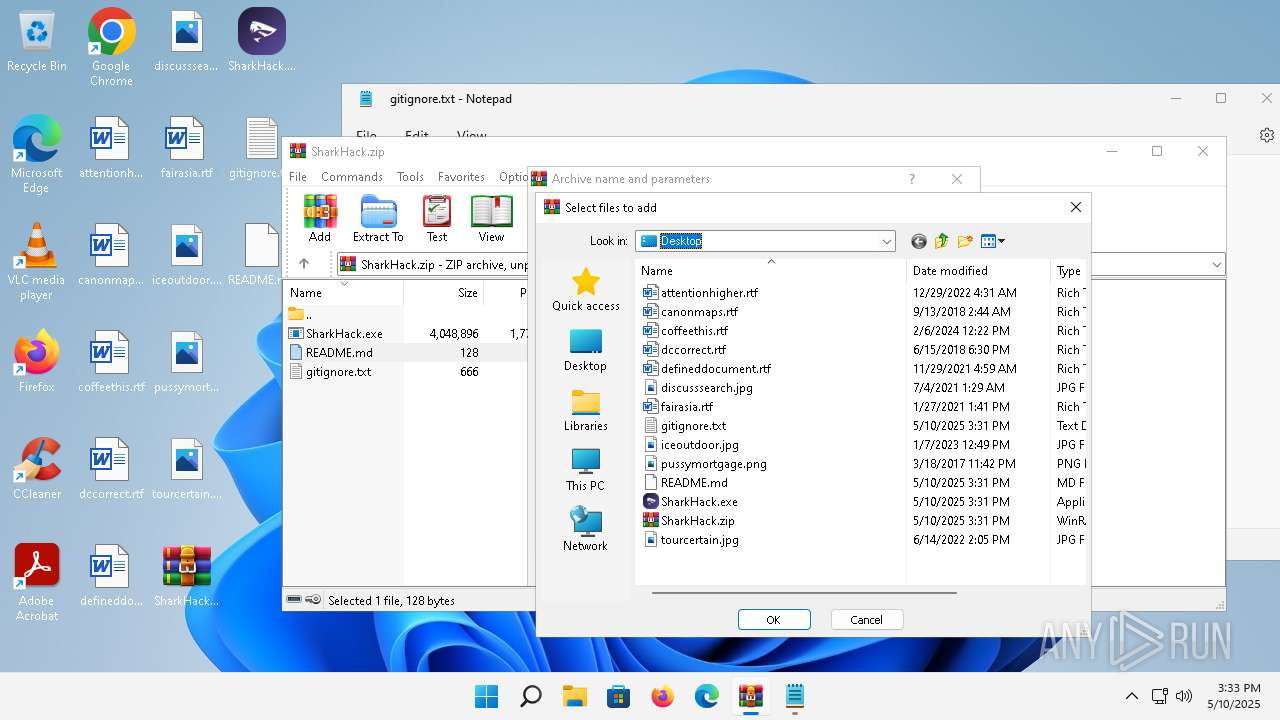The image size is (1280, 720).
Task: Click horizontal scrollbar in file list
Action: (804, 593)
